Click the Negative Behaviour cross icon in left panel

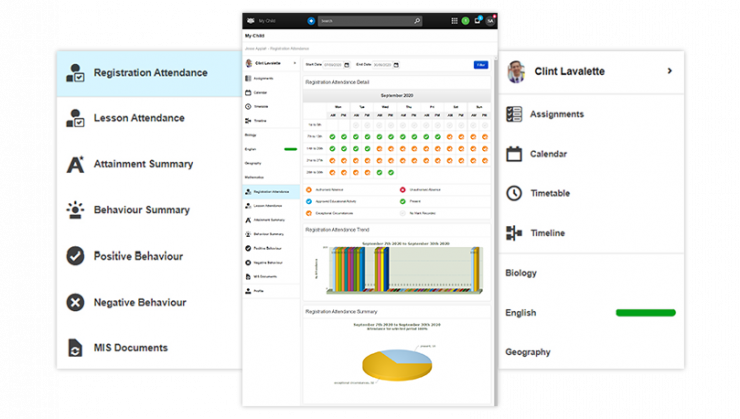coord(75,302)
